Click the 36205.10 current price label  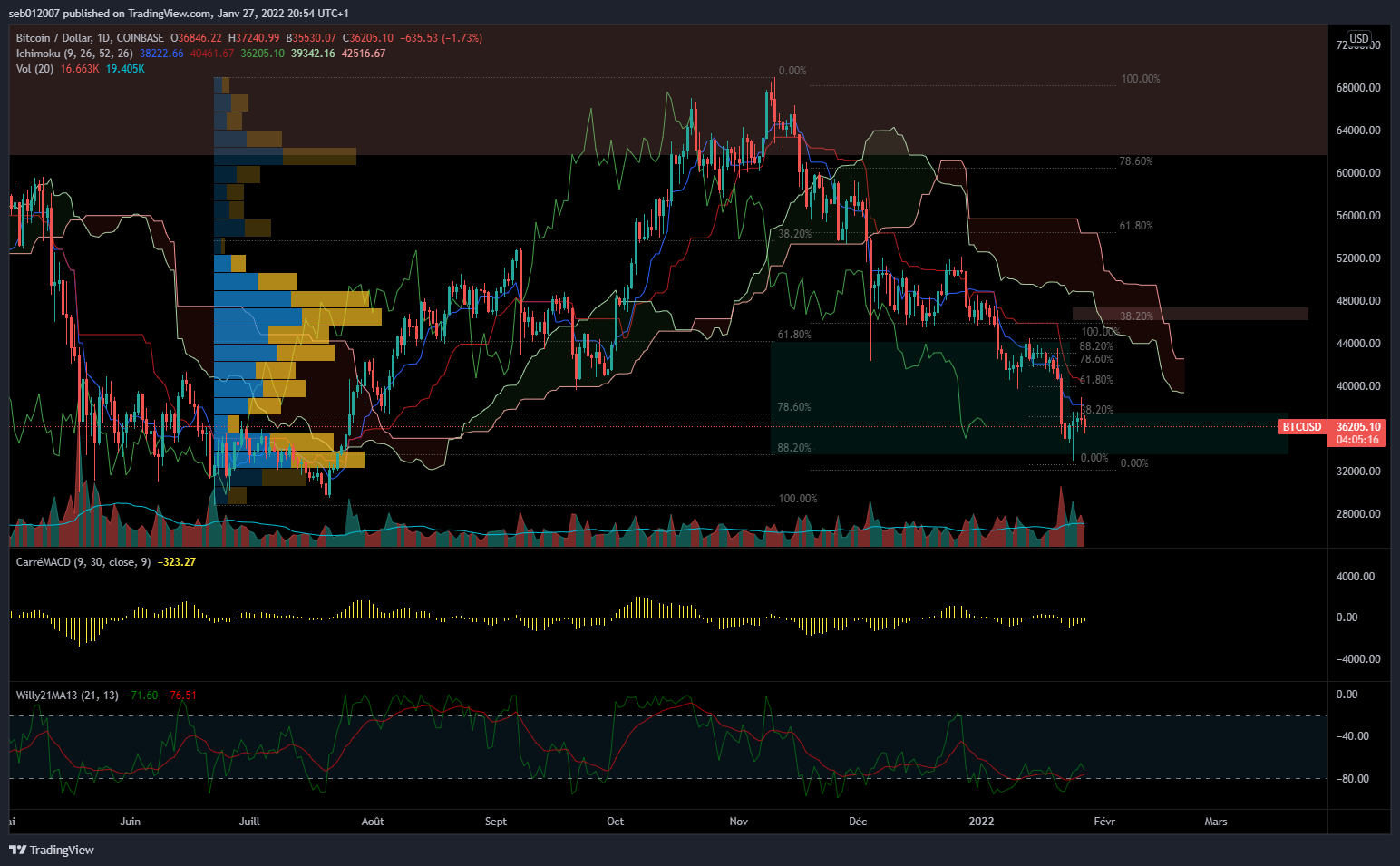pos(1358,427)
